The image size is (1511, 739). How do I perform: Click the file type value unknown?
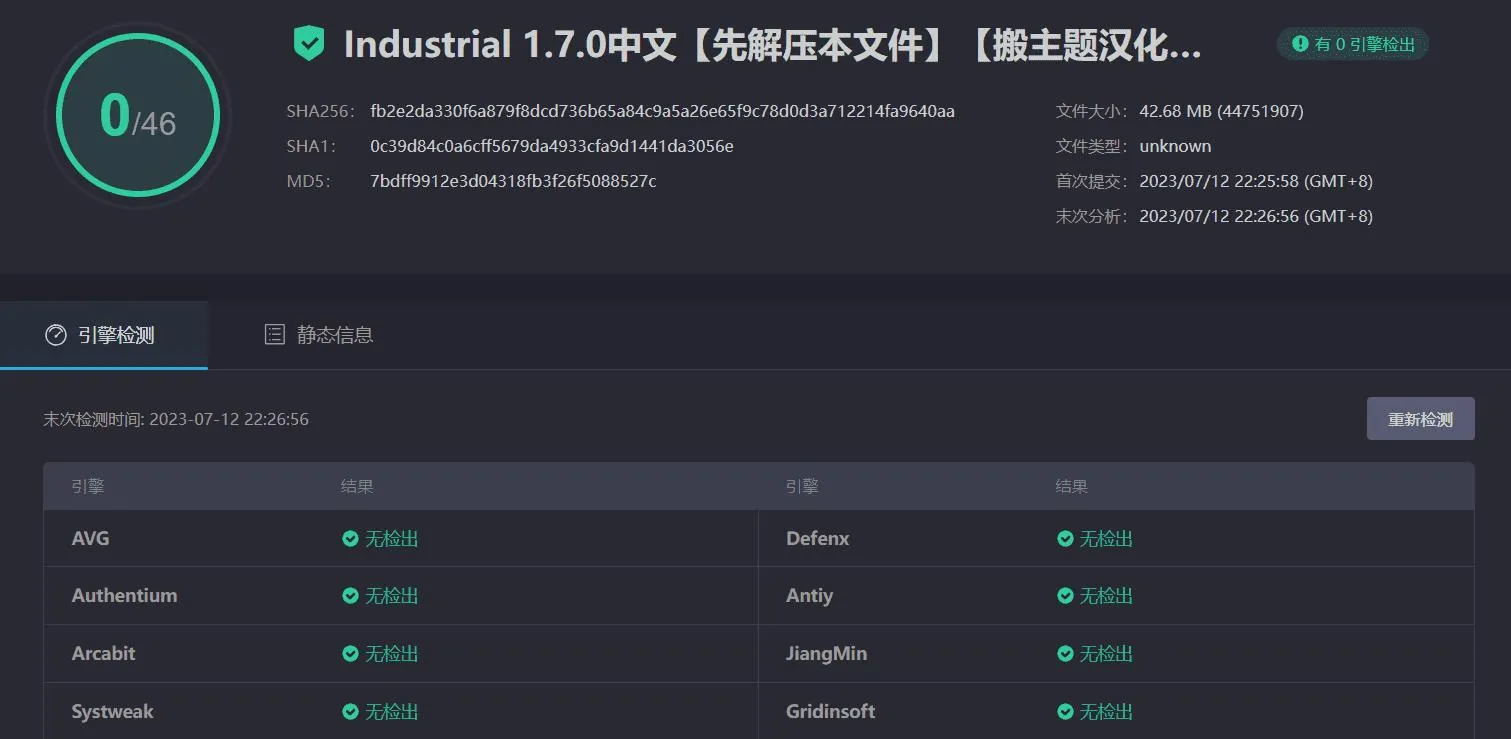[1175, 146]
